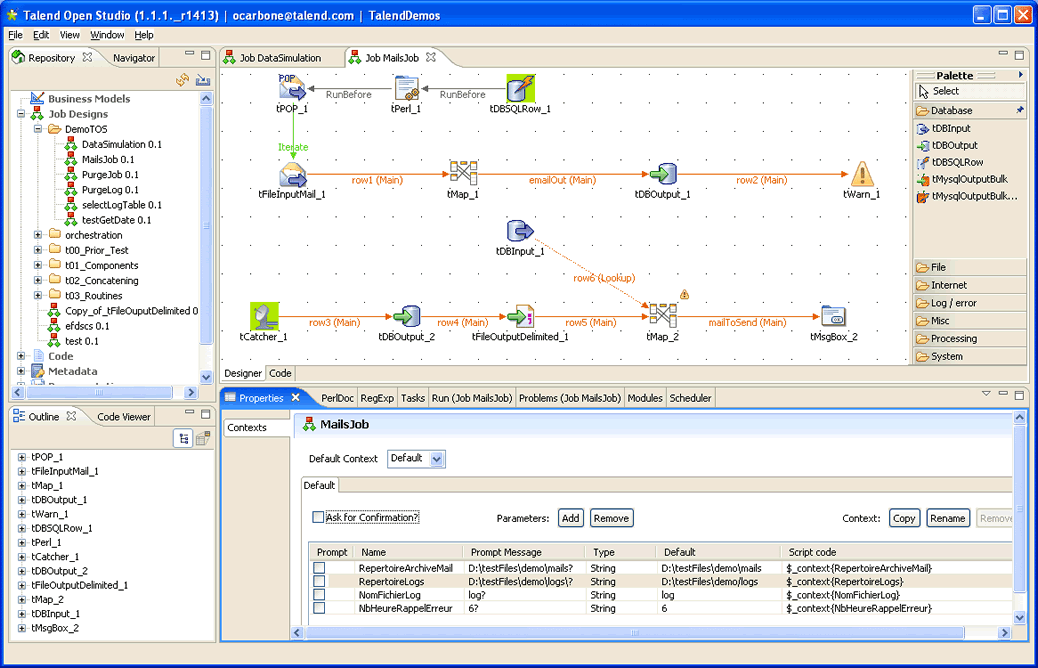Expand the Code node in Repository
The width and height of the screenshot is (1038, 668).
point(21,356)
